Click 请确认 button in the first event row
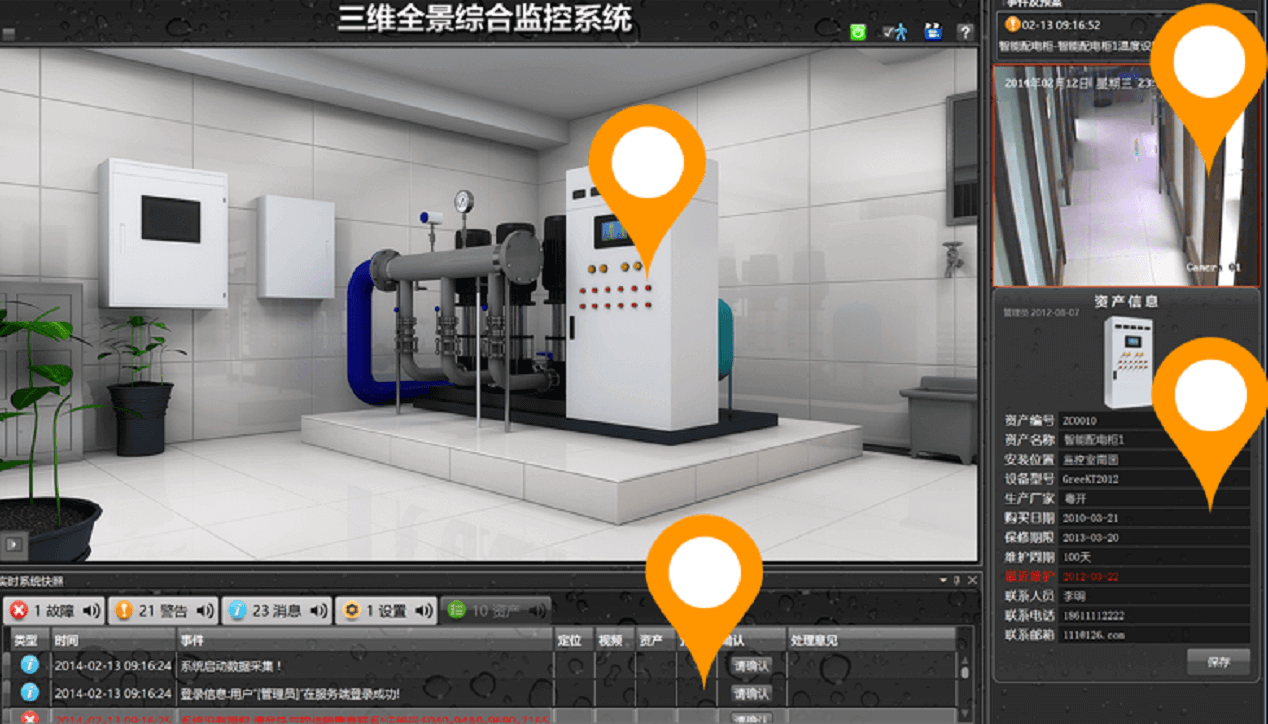The width and height of the screenshot is (1268, 724). pyautogui.click(x=751, y=665)
